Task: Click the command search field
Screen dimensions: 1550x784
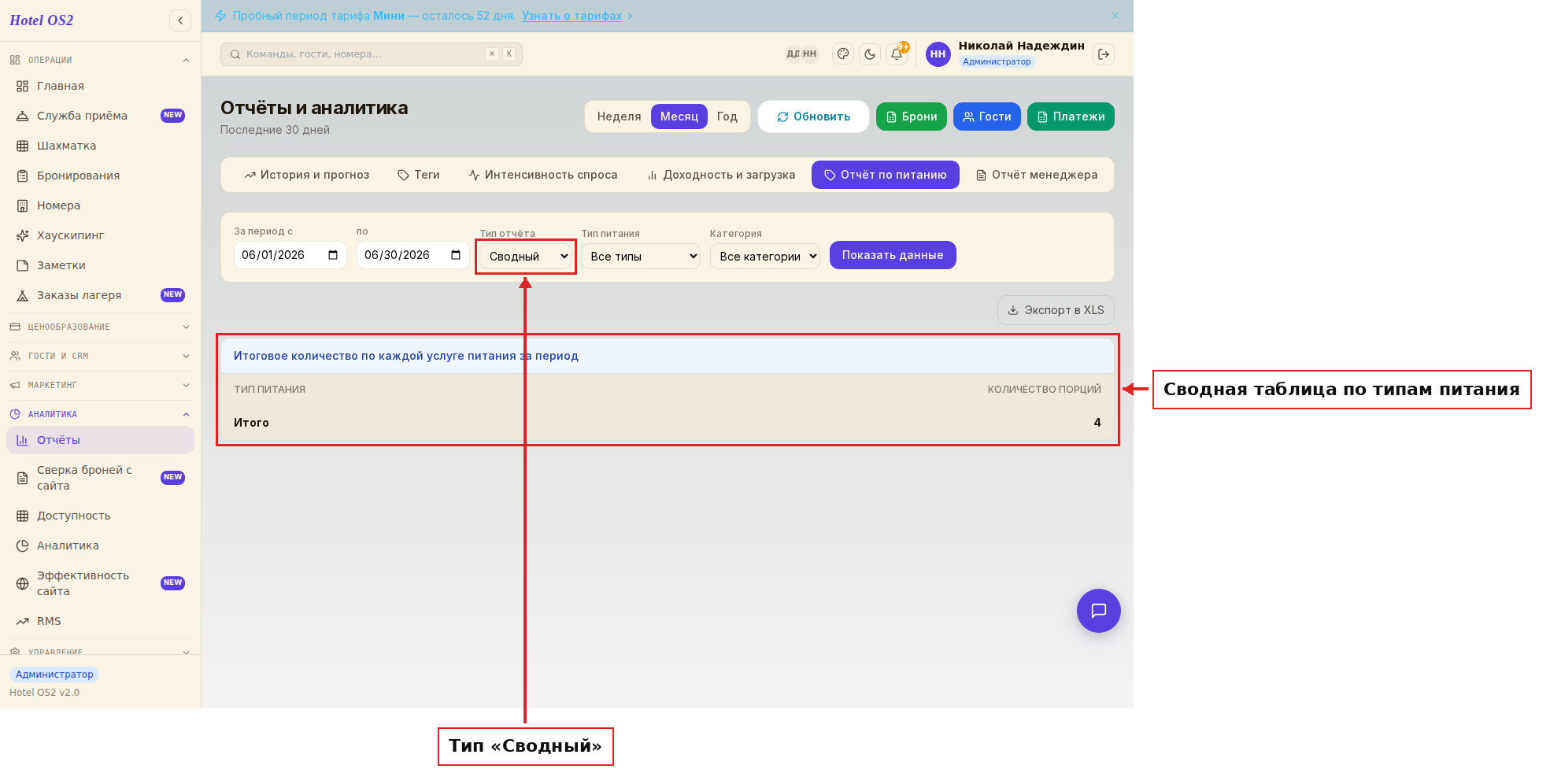Action: pyautogui.click(x=372, y=54)
